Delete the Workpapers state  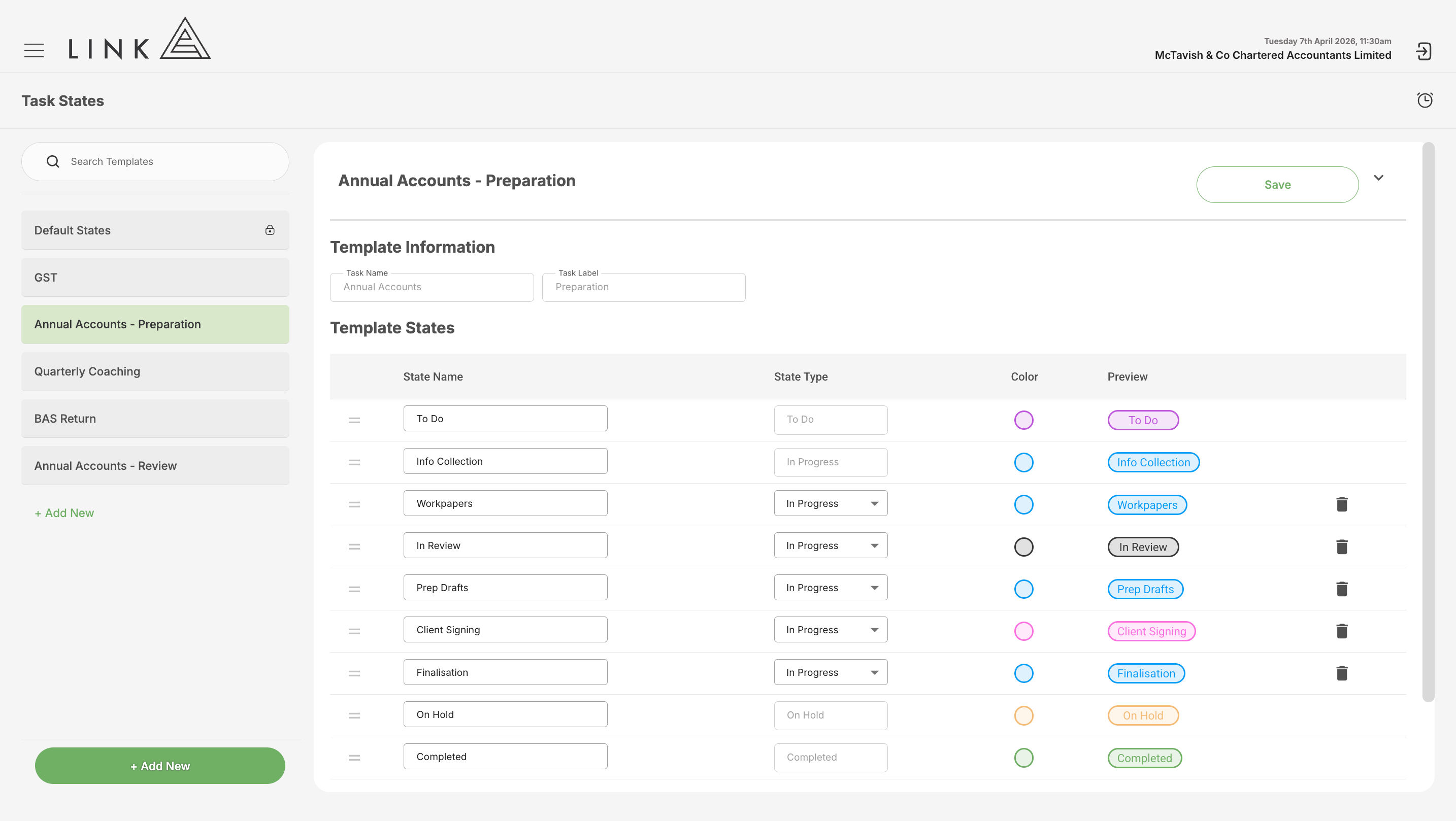[1342, 504]
